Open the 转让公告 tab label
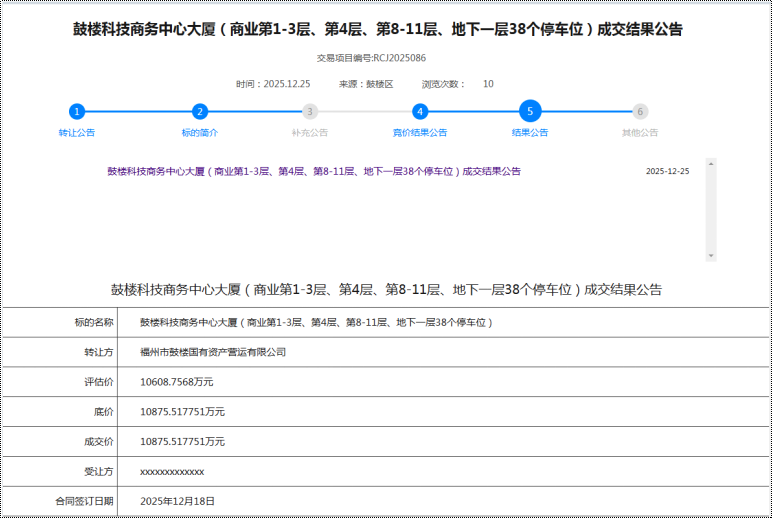This screenshot has width=773, height=519. click(x=77, y=133)
